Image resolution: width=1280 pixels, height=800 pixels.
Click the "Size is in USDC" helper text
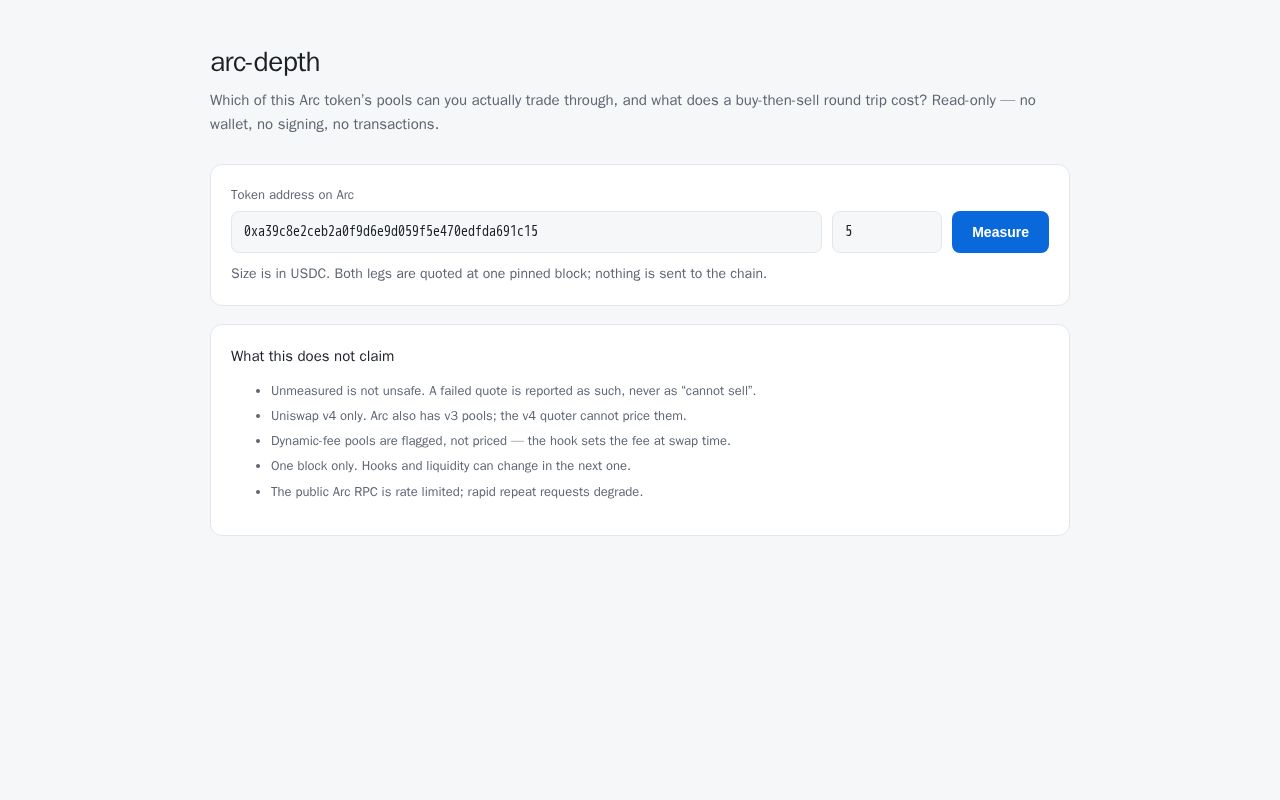[x=499, y=274]
